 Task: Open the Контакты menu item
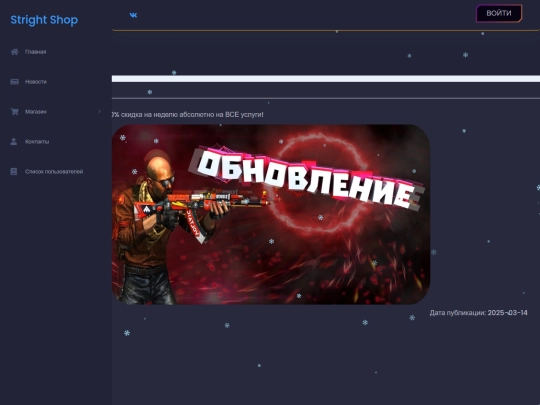[37, 142]
